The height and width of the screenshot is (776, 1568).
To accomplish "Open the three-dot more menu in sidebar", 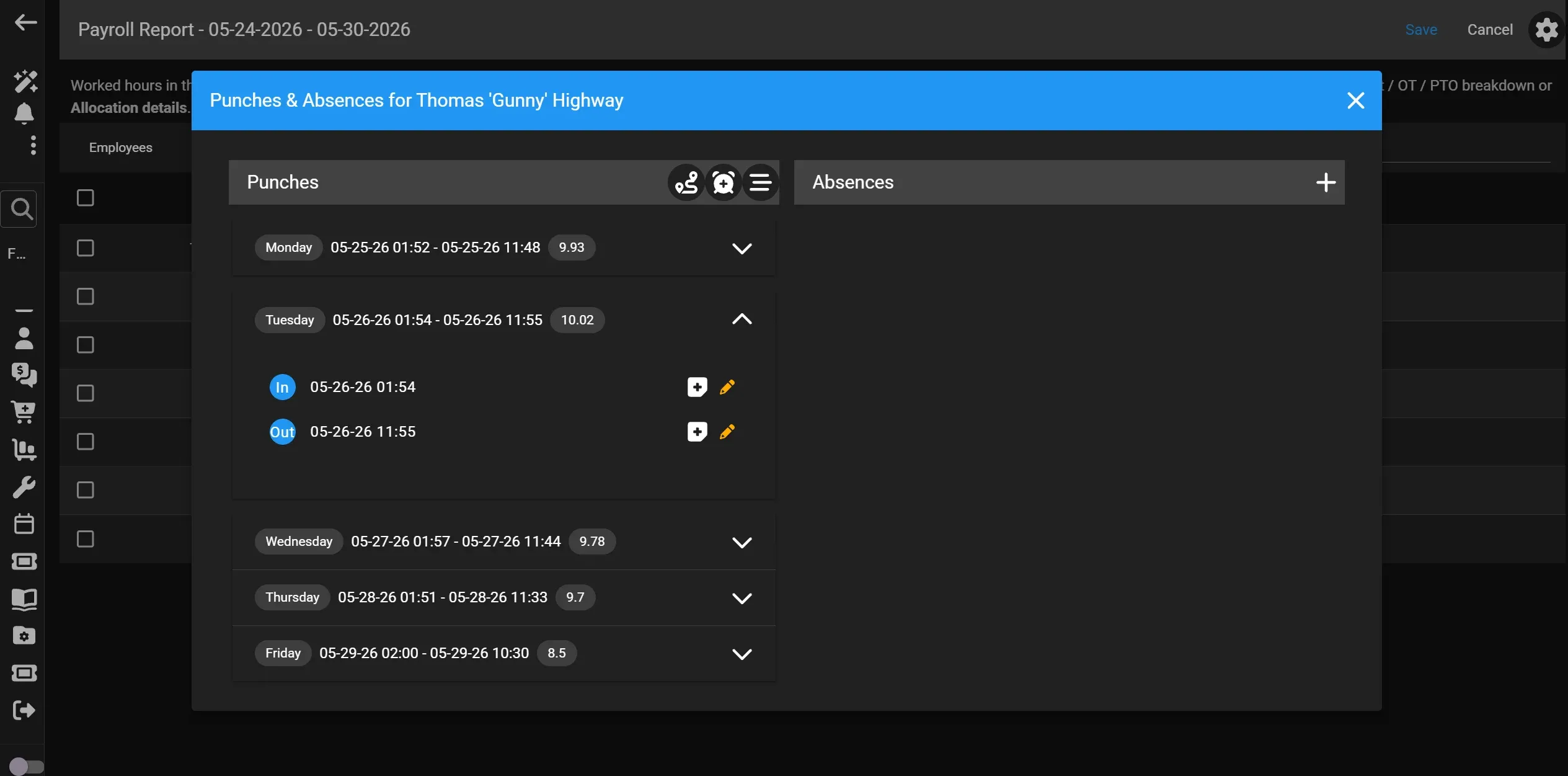I will pyautogui.click(x=33, y=145).
